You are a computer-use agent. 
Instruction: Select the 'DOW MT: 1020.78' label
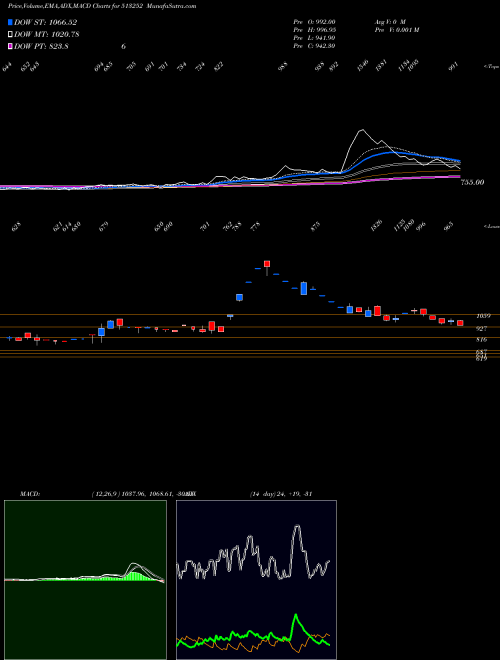coord(47,35)
